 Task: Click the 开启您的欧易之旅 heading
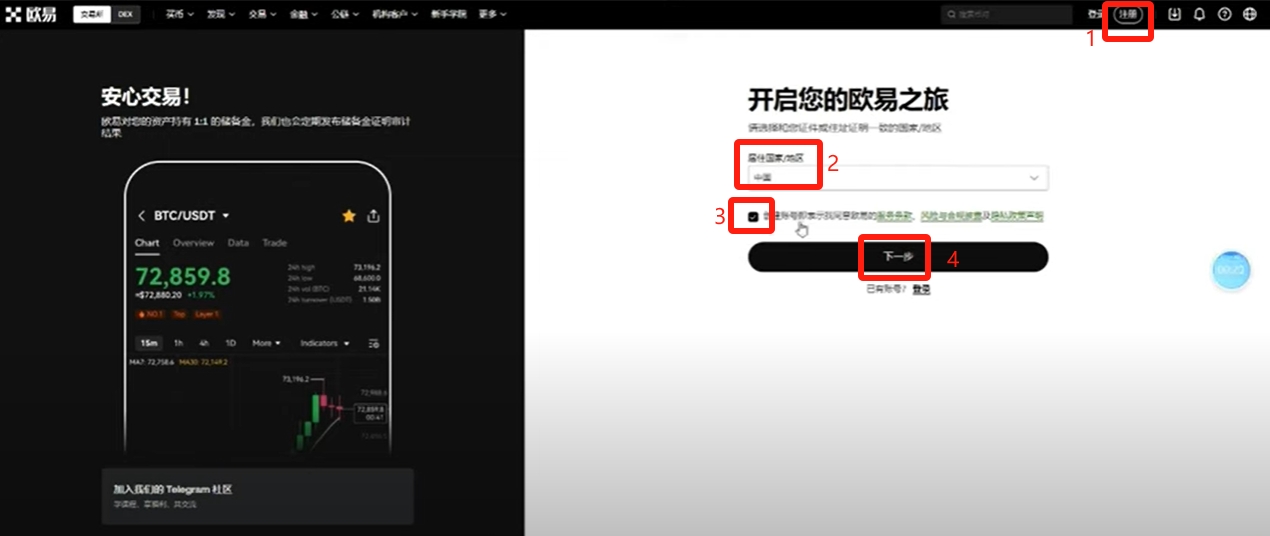pos(848,100)
